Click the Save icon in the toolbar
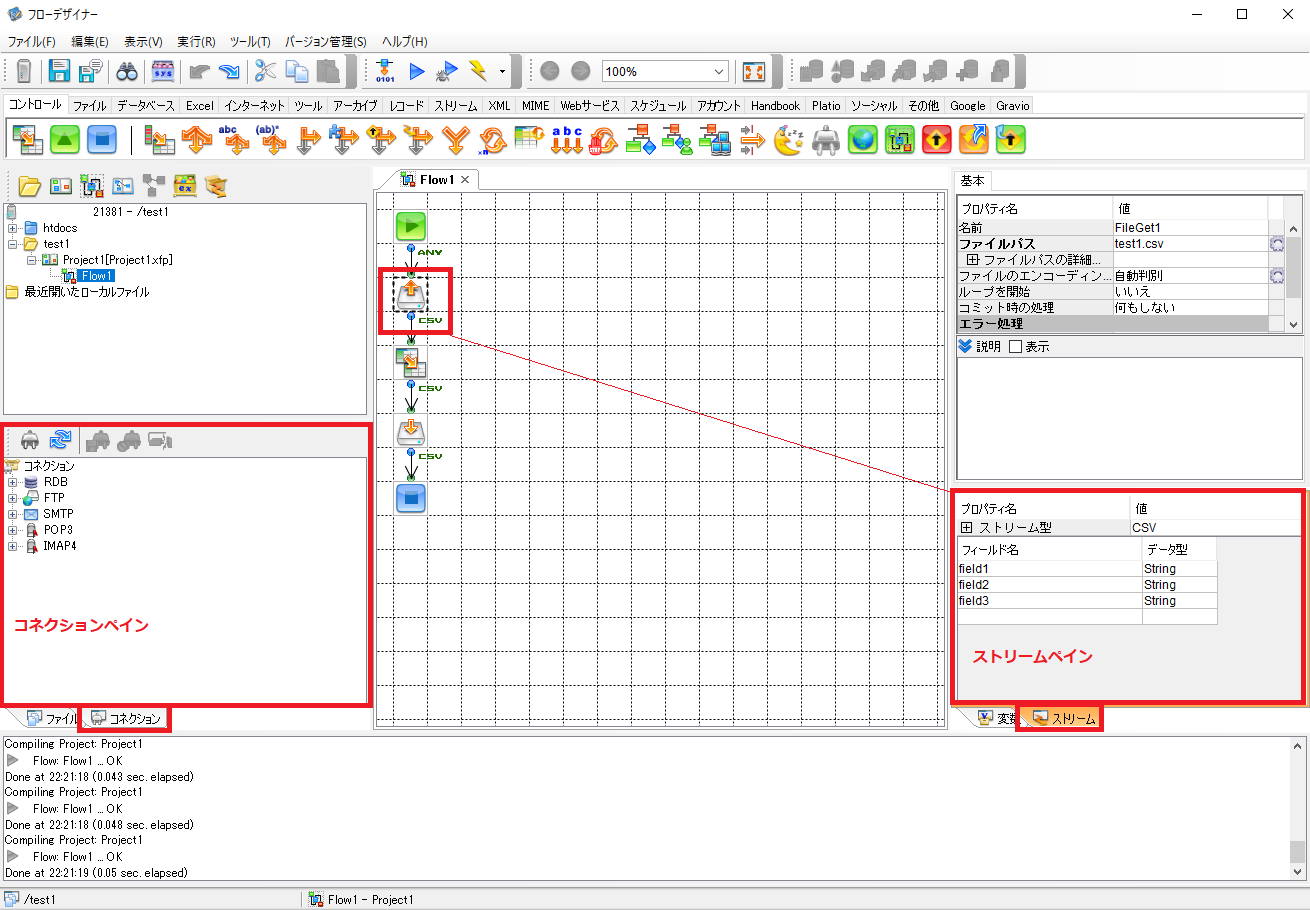The height and width of the screenshot is (910, 1310). 60,71
